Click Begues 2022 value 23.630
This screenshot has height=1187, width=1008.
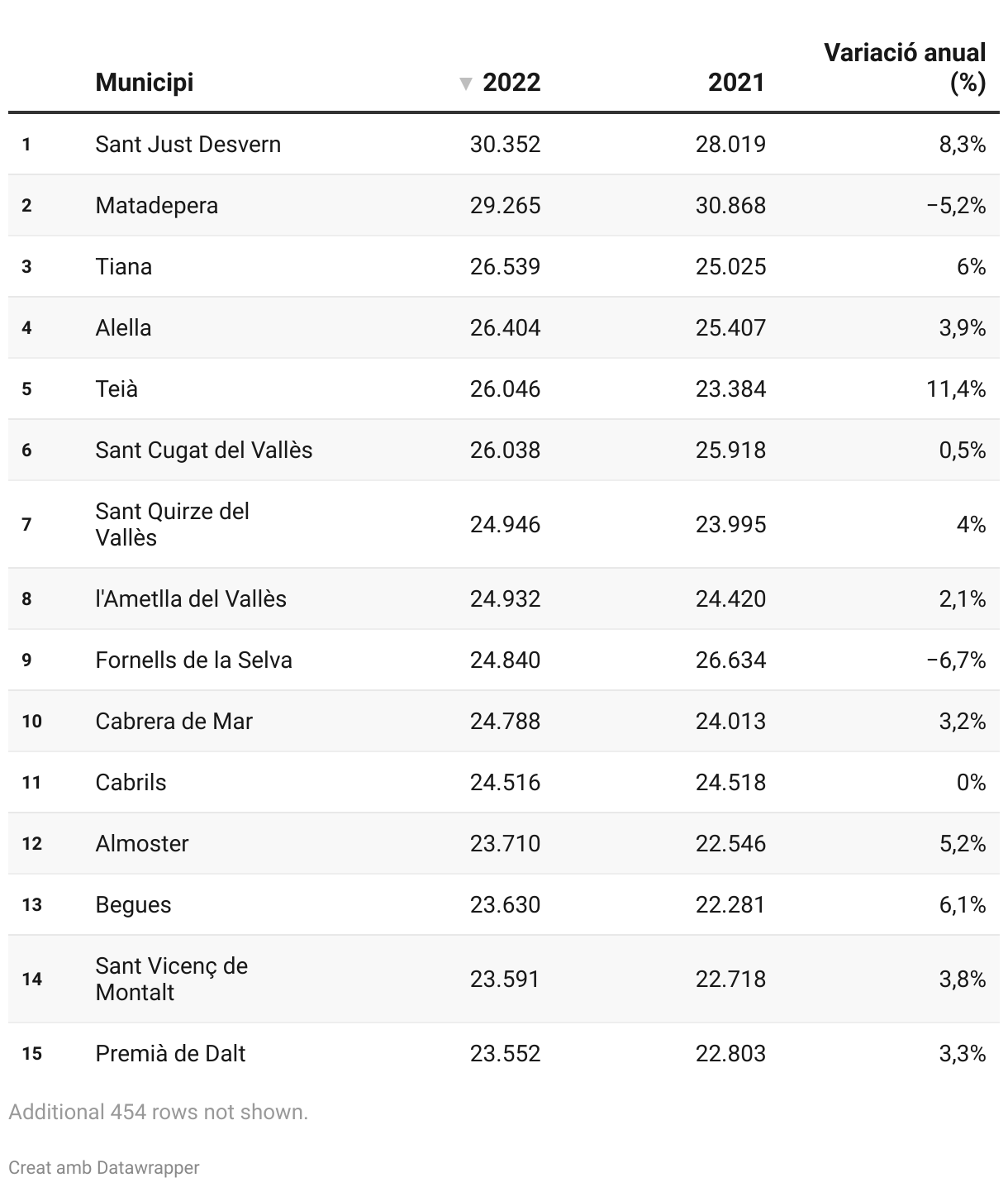(x=506, y=904)
